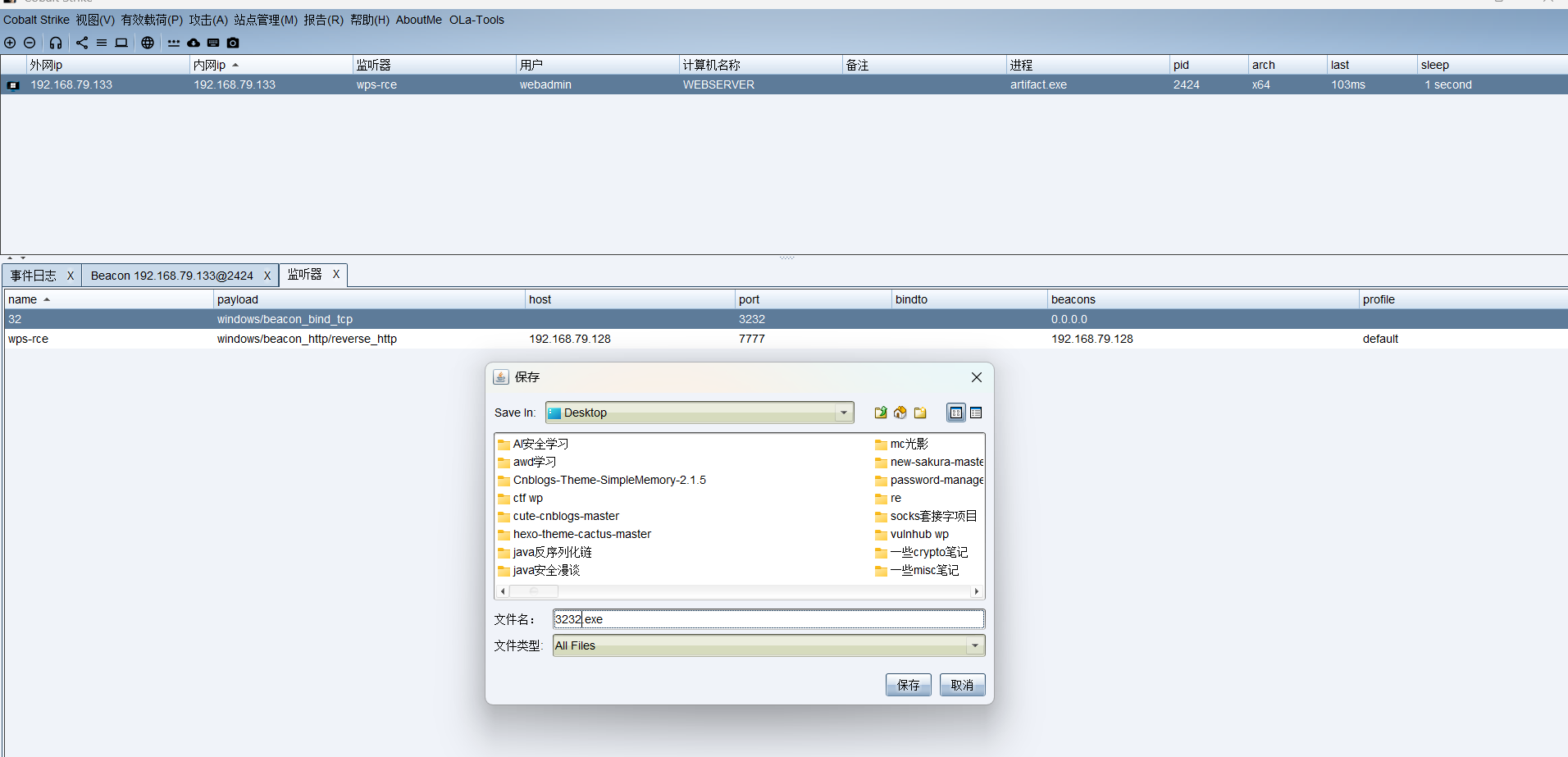Click the 取消 button
This screenshot has height=757, width=1568.
point(962,685)
